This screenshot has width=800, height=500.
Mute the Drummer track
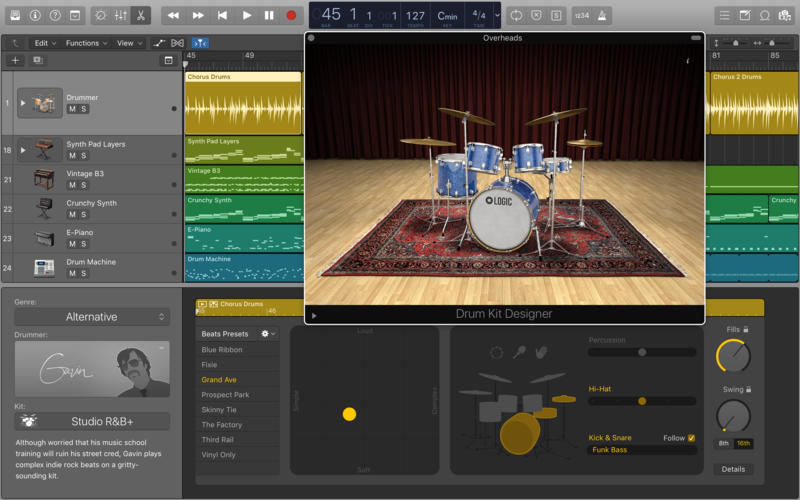(72, 109)
